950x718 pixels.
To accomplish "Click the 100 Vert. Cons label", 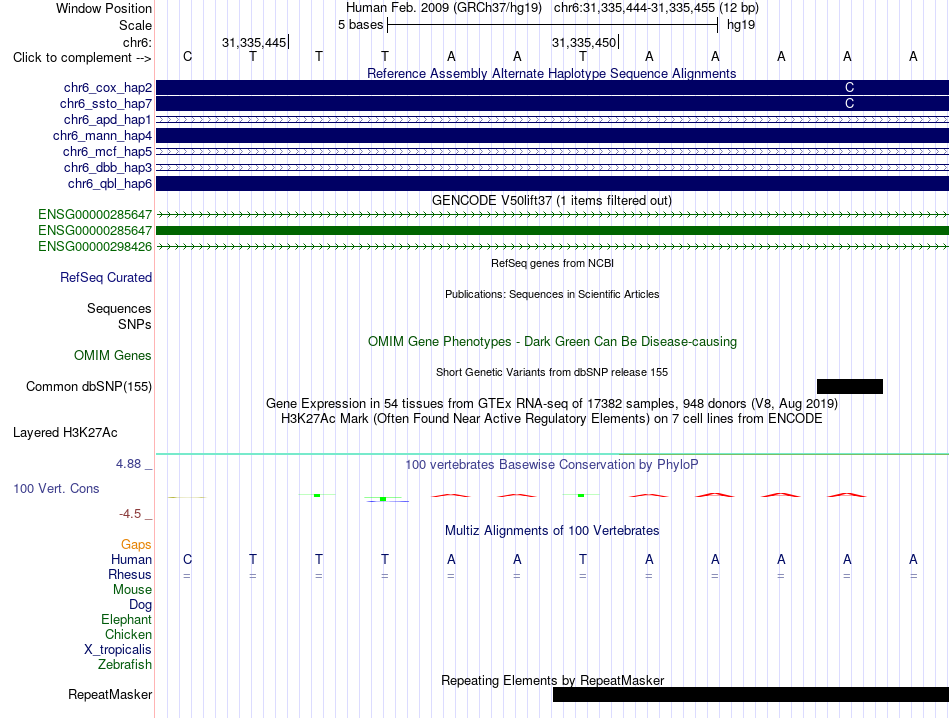I will pyautogui.click(x=56, y=488).
